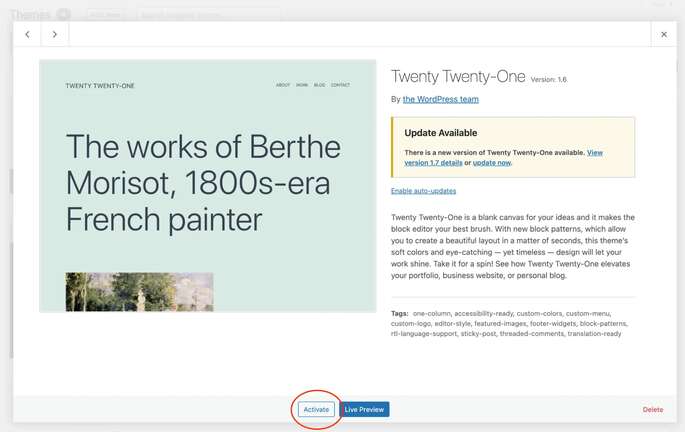Show the previous theme with left arrow
This screenshot has width=685, height=432.
27,34
